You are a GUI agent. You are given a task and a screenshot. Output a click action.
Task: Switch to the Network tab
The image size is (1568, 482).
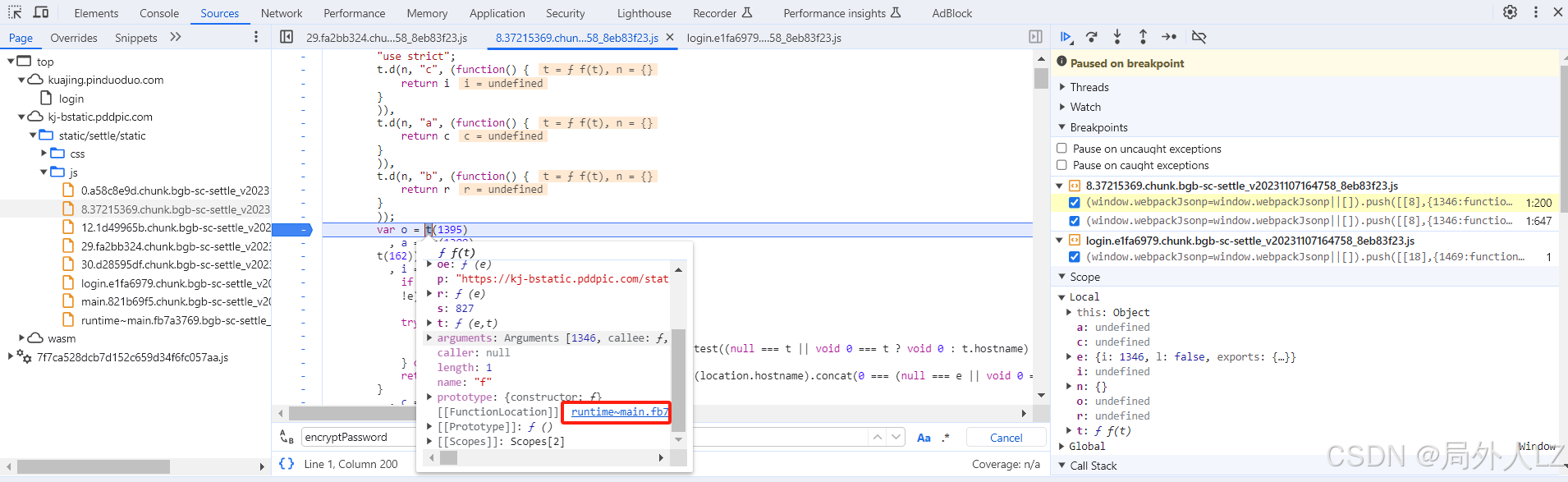coord(282,13)
